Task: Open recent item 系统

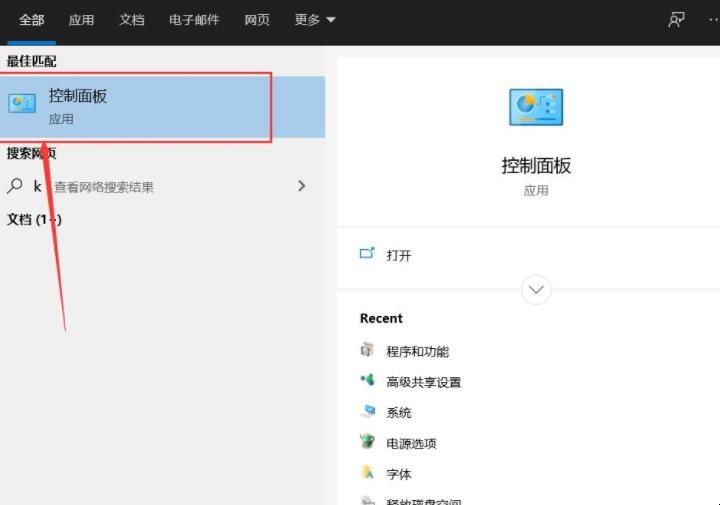Action: (x=399, y=413)
